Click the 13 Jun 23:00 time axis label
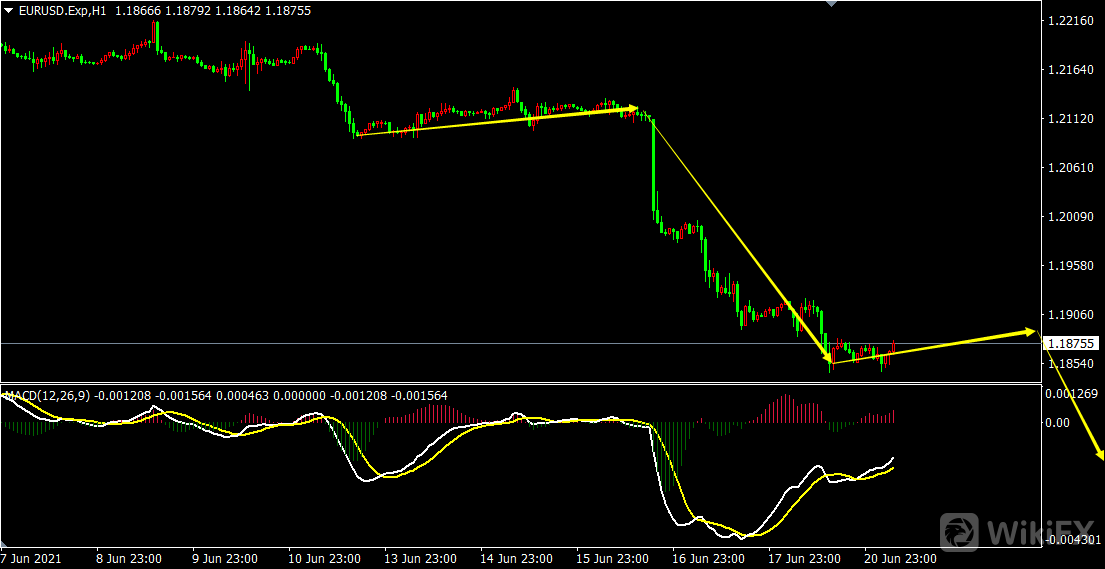 pos(423,558)
